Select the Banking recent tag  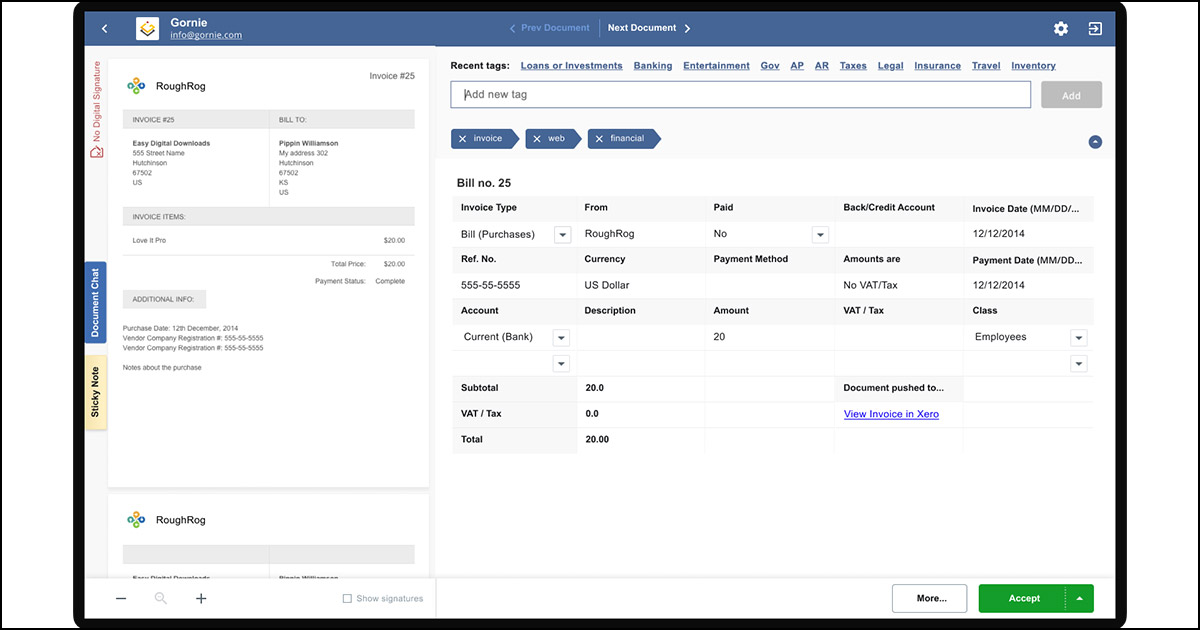coord(653,66)
